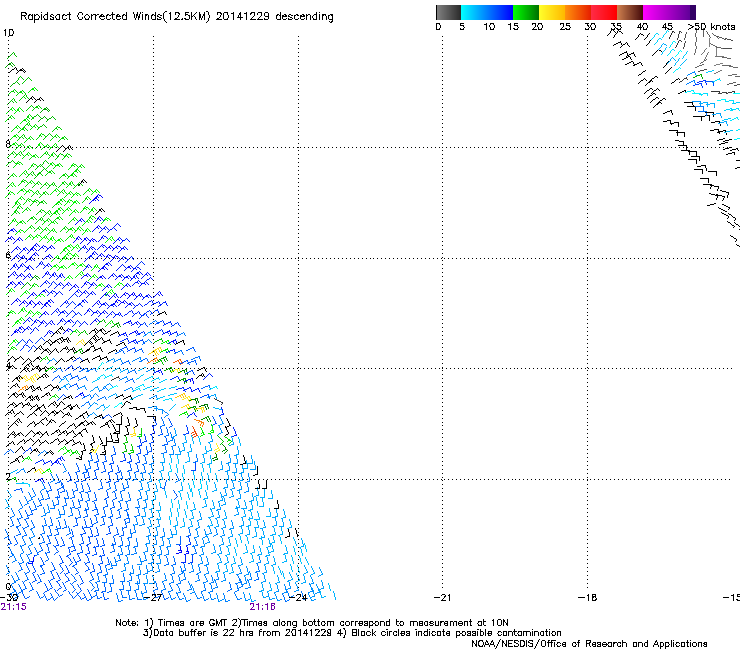This screenshot has width=740, height=650.
Task: Click the latitude label '8' on axis
Action: [8, 144]
